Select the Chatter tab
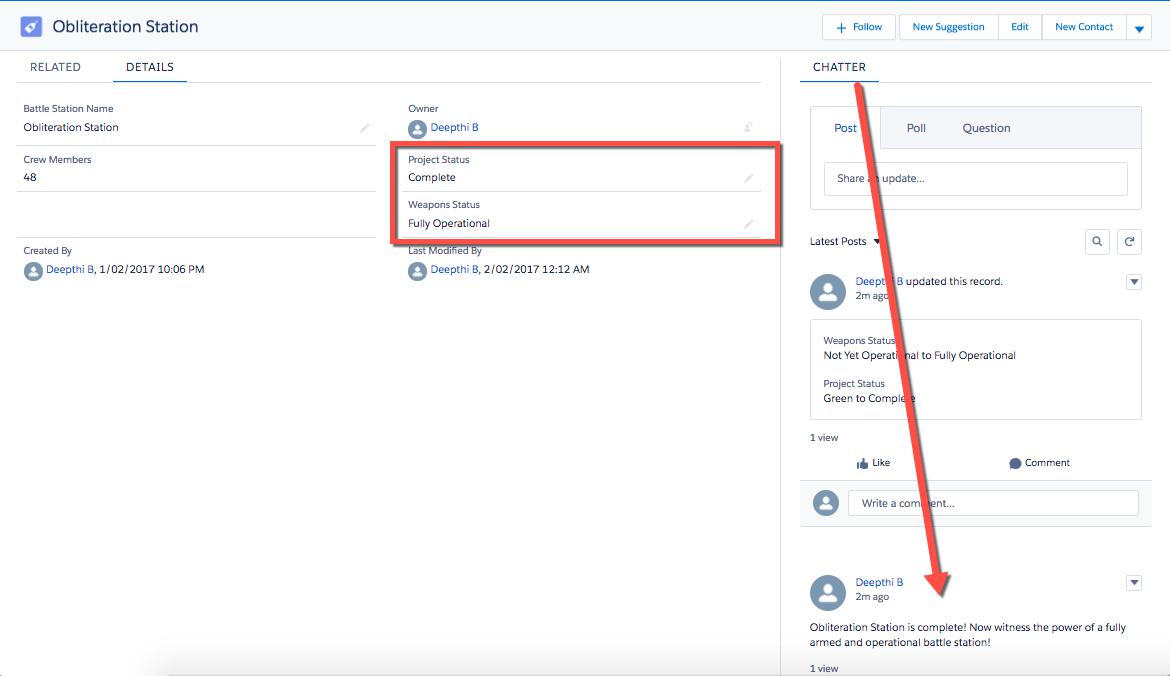The width and height of the screenshot is (1170, 676). pos(839,67)
